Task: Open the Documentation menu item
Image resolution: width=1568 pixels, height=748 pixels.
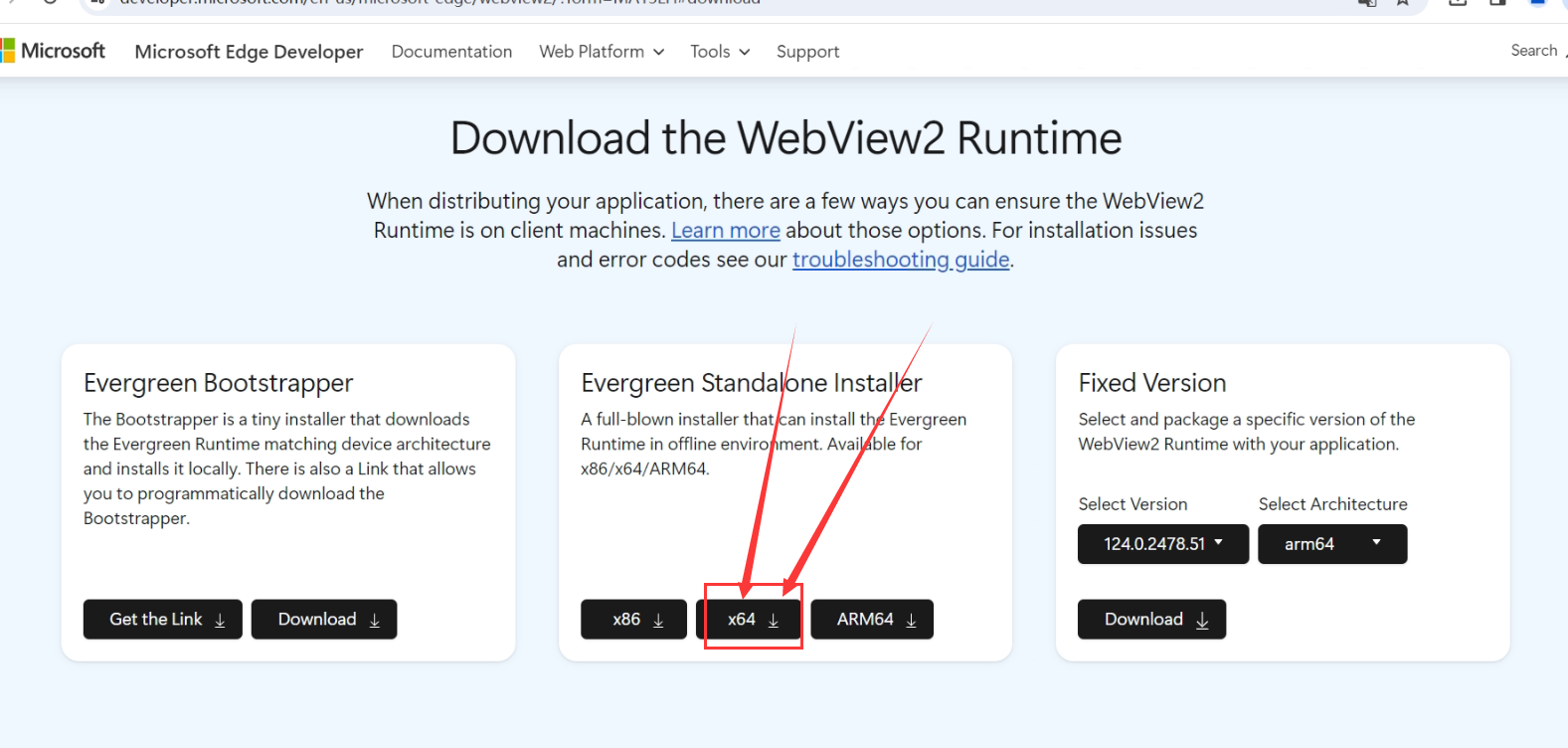Action: pos(451,52)
